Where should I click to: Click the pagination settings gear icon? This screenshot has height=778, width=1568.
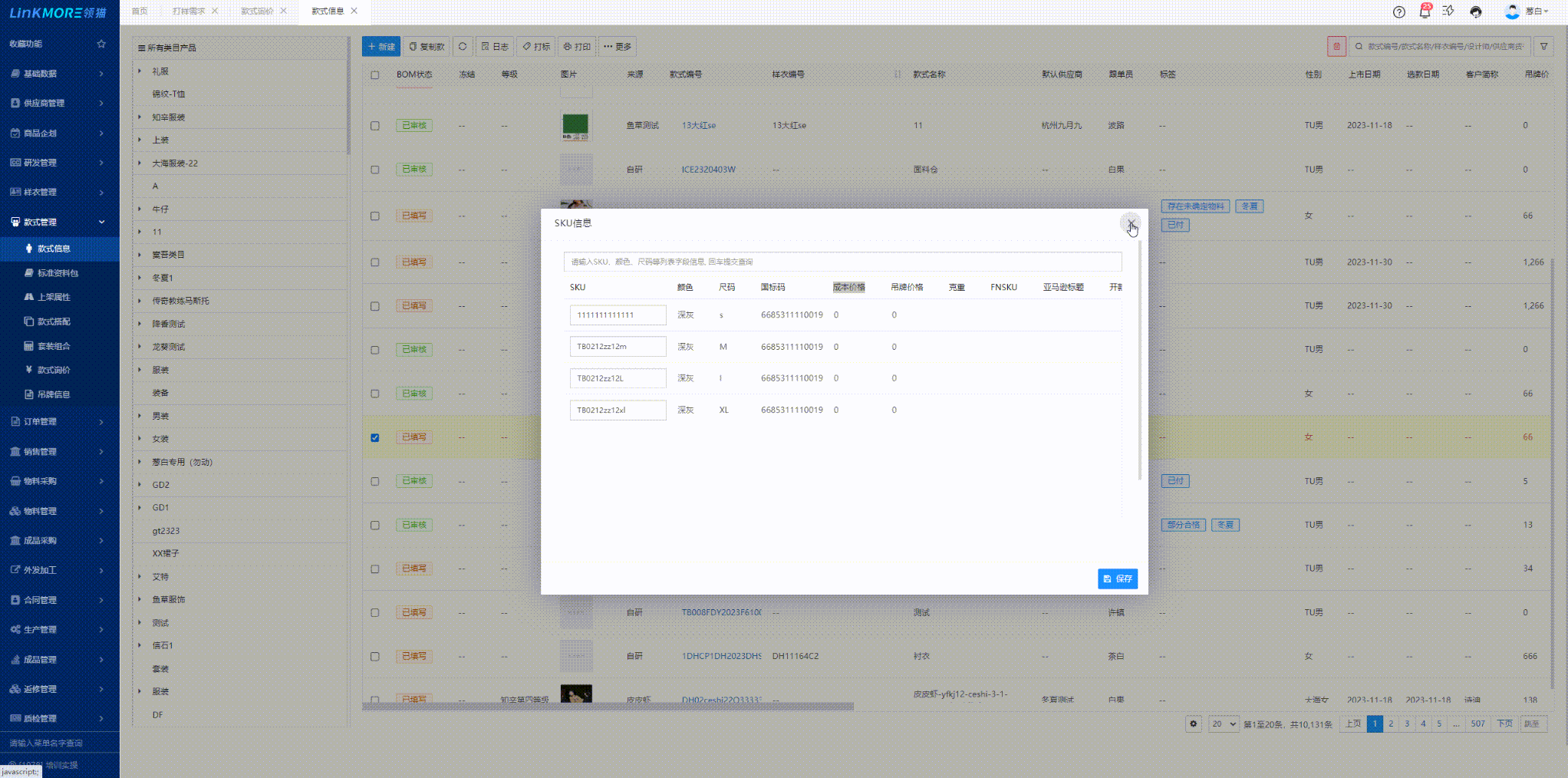click(x=1193, y=724)
